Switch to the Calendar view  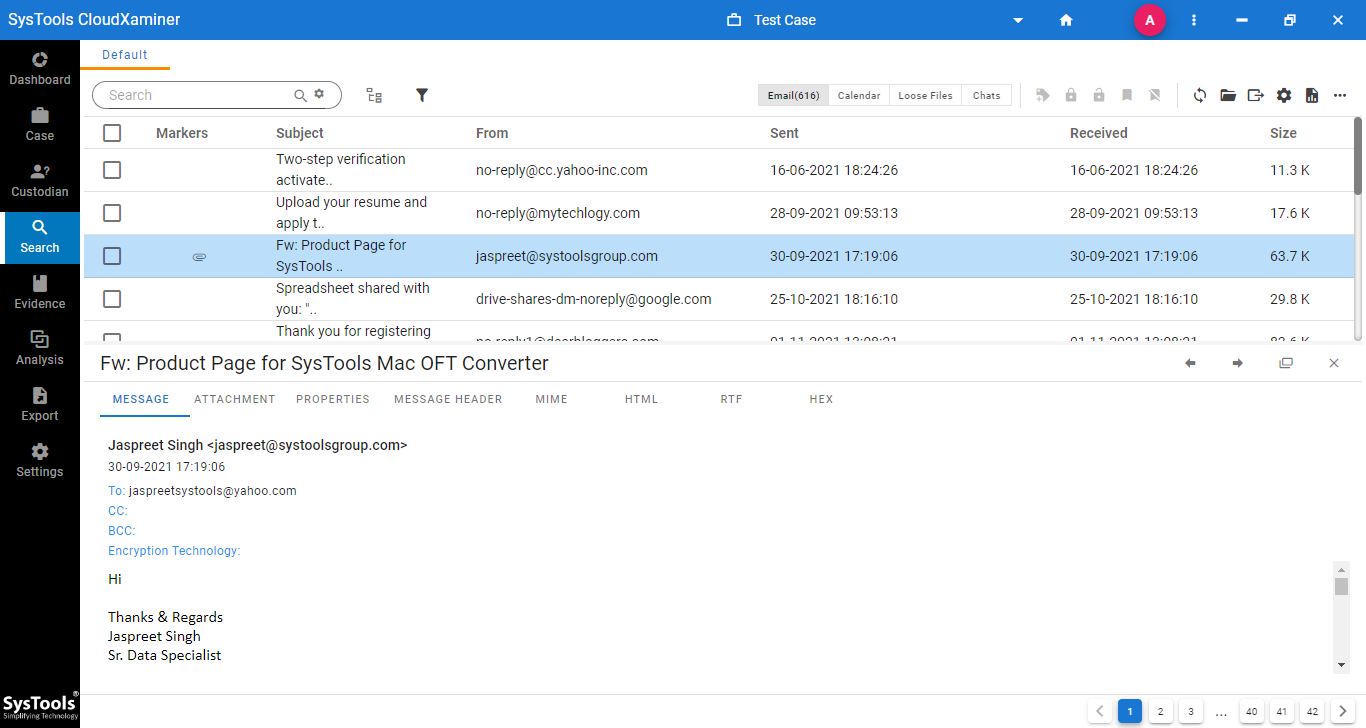pyautogui.click(x=859, y=95)
